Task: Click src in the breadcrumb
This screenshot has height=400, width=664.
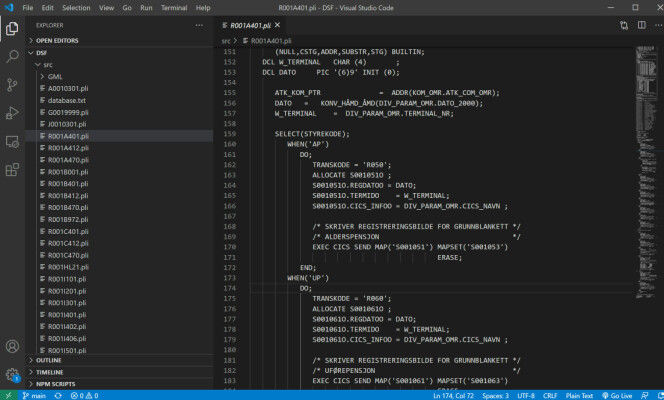Action: pyautogui.click(x=226, y=41)
